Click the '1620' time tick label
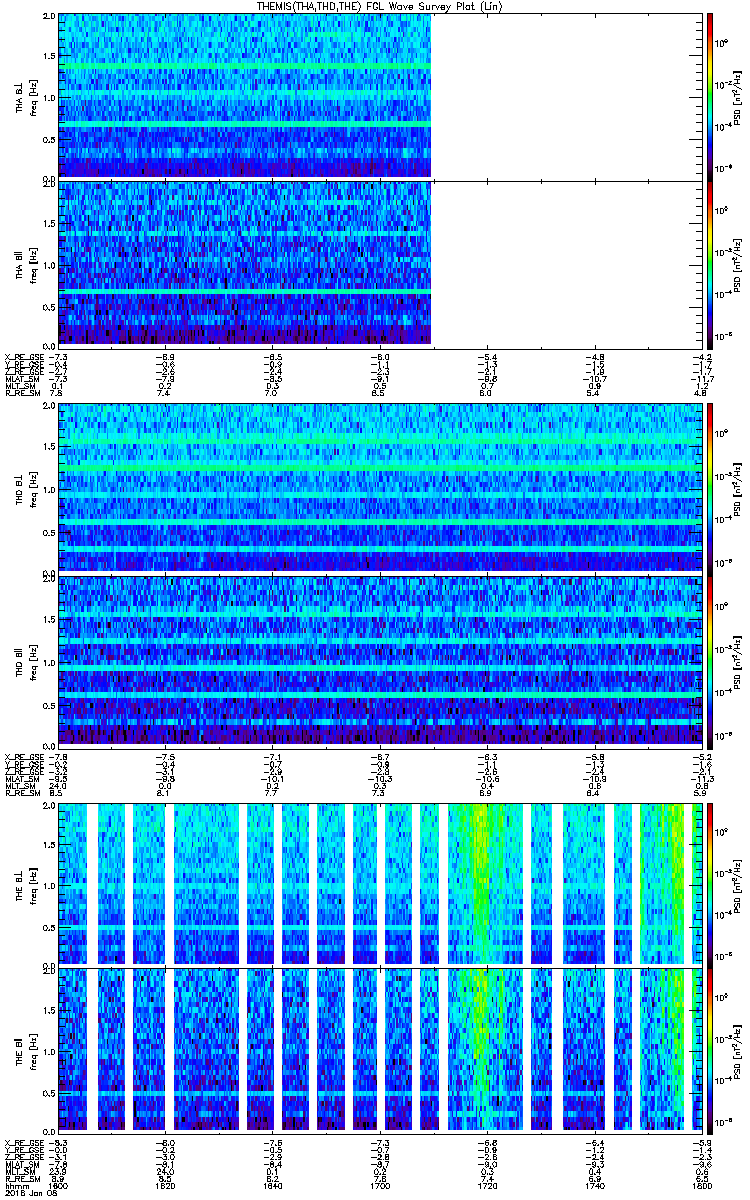Viewport: 750px width, 1200px height. pyautogui.click(x=165, y=1185)
